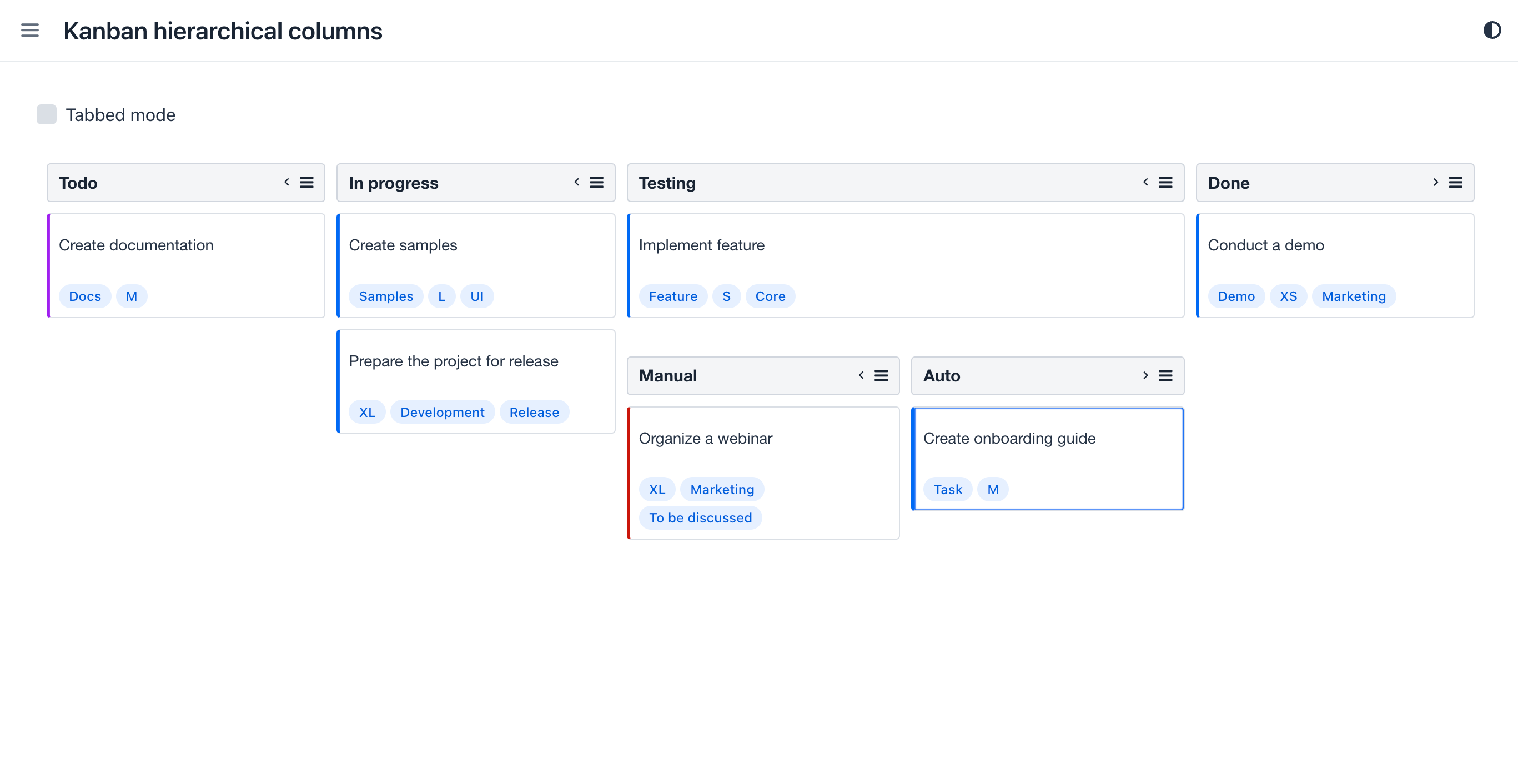
Task: Click the Core tag chip
Action: [770, 296]
